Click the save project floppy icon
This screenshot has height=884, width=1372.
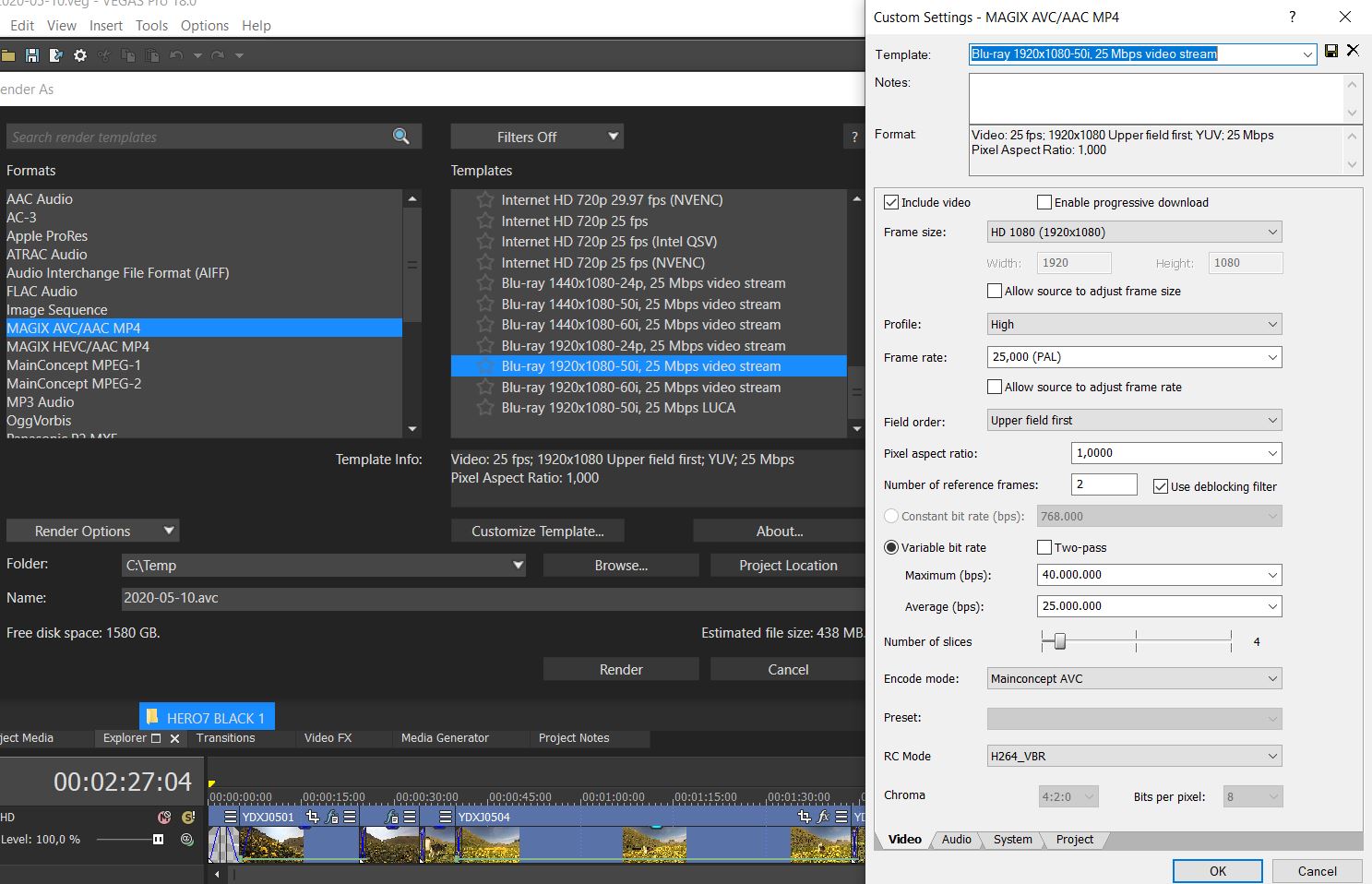click(32, 55)
